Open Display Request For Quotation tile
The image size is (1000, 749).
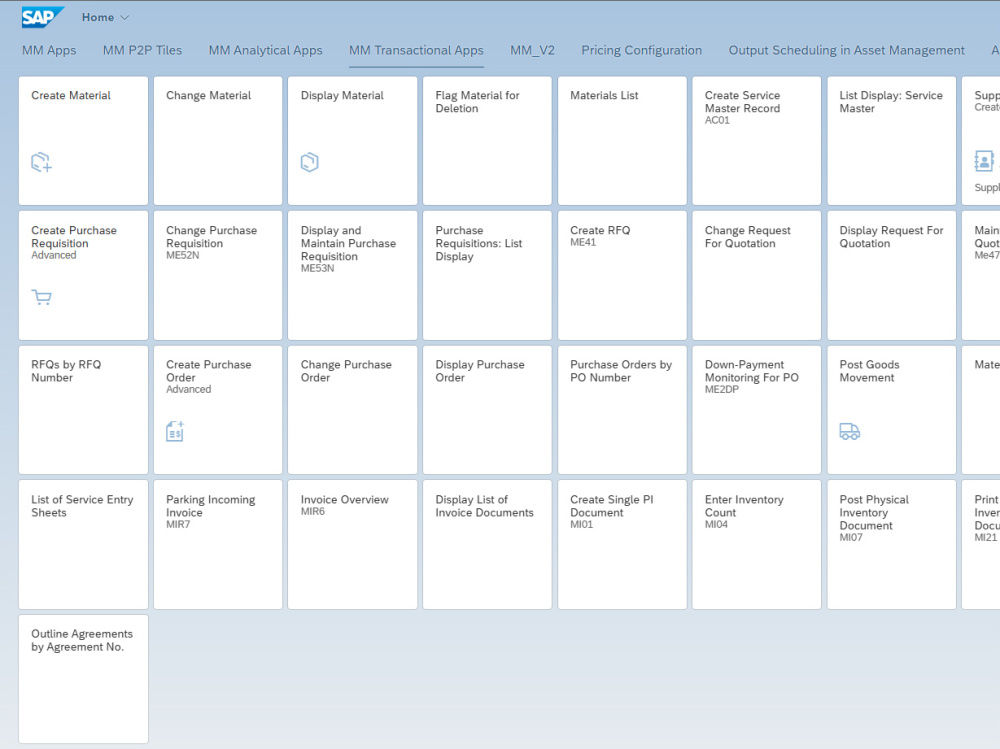892,276
